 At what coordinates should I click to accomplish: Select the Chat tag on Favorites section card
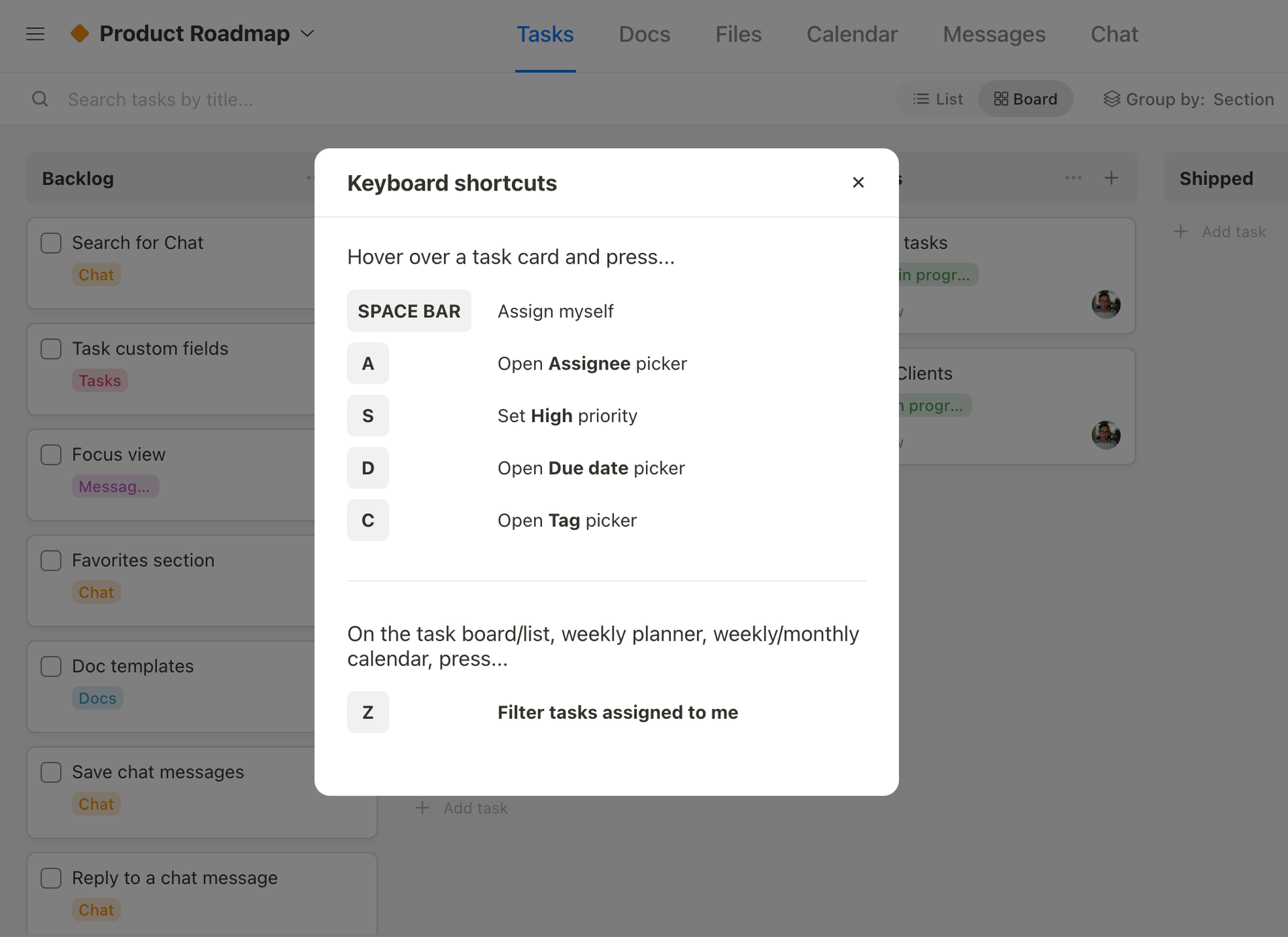[96, 592]
